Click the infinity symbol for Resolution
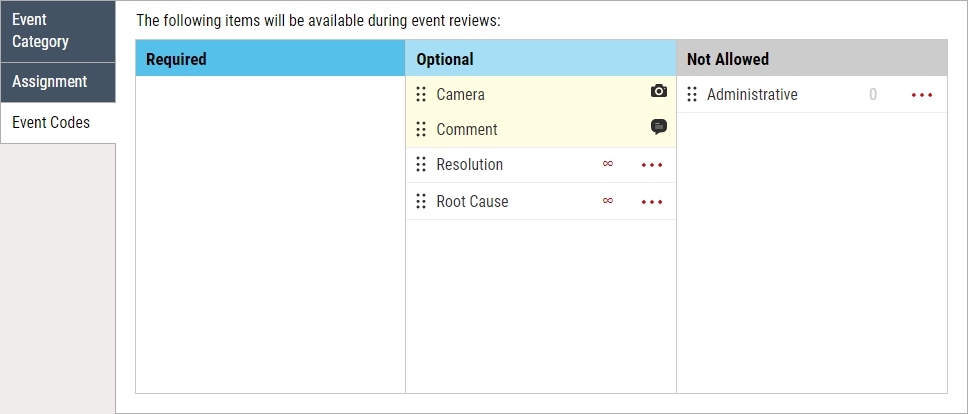The height and width of the screenshot is (414, 968). (x=607, y=164)
